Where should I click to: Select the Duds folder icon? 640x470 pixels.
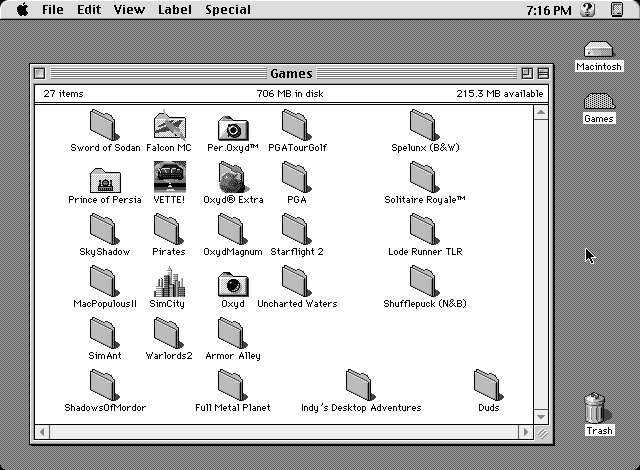click(x=489, y=385)
